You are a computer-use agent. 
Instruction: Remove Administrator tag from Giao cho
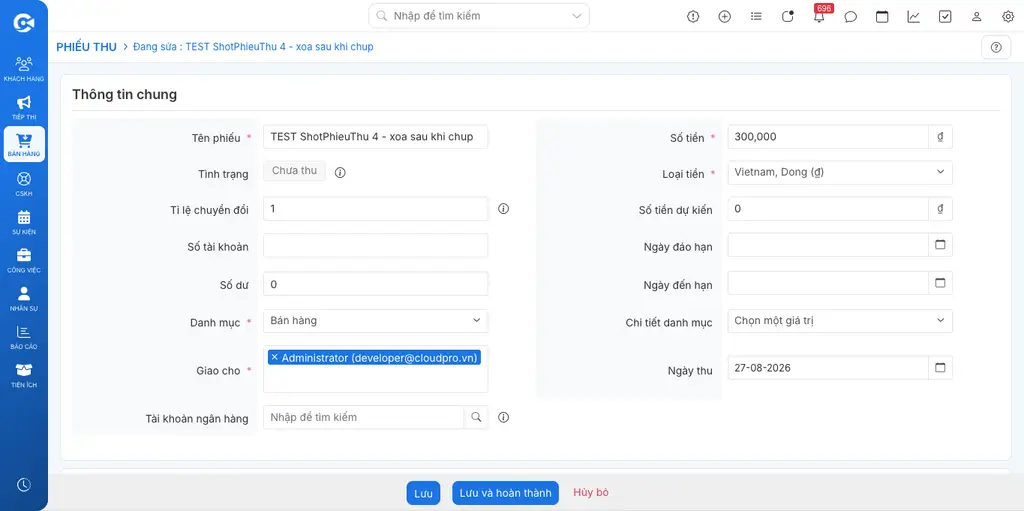coord(274,357)
